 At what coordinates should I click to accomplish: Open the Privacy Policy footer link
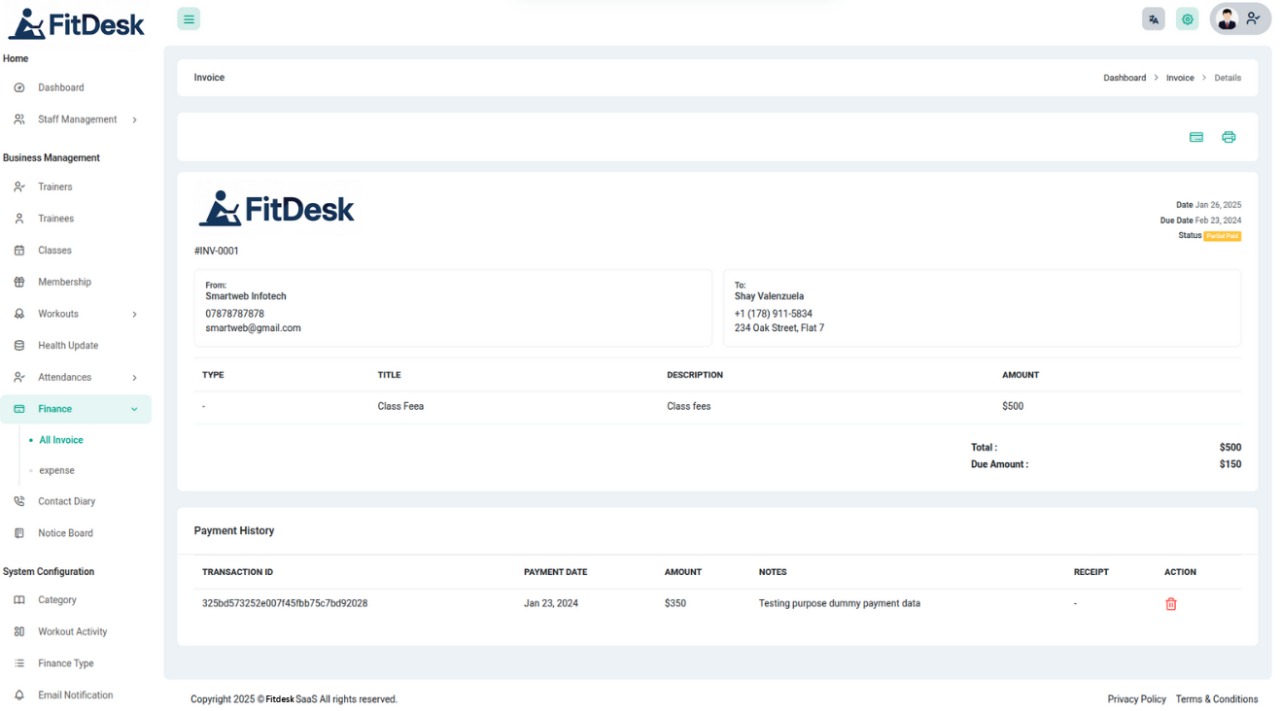point(1136,699)
